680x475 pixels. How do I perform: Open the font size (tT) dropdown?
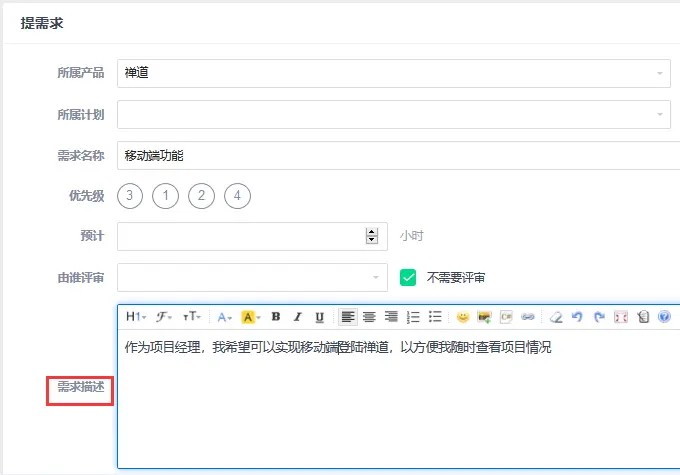click(191, 317)
